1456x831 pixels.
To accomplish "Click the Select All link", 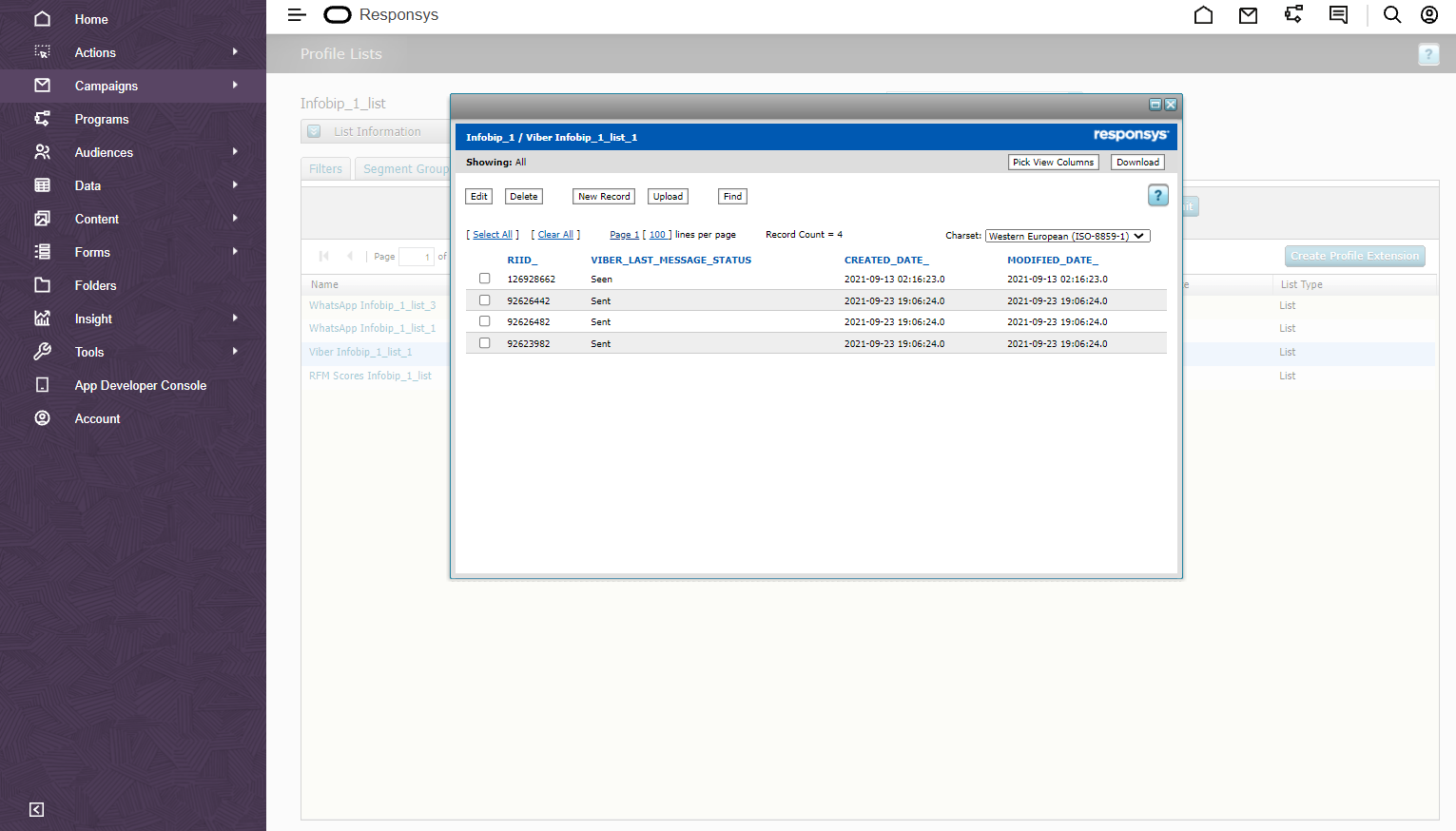I will click(493, 235).
